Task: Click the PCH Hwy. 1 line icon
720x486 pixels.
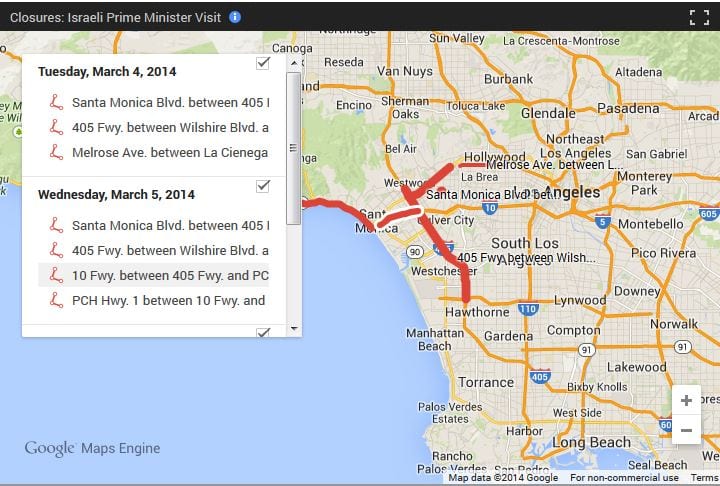Action: [56, 300]
